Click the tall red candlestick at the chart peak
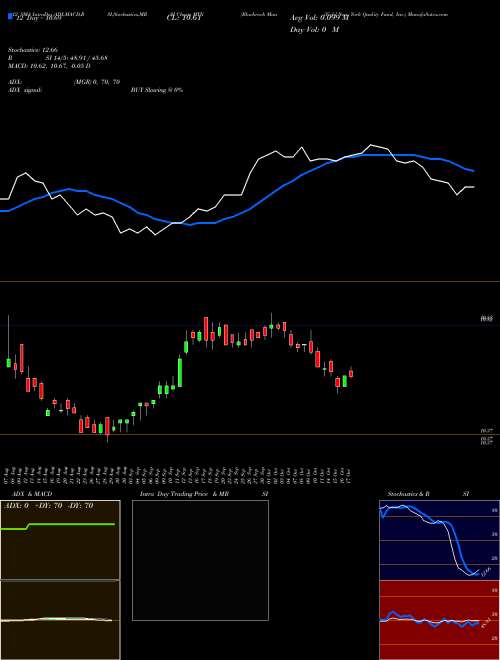Viewport: 500px width, 660px height. coord(206,329)
